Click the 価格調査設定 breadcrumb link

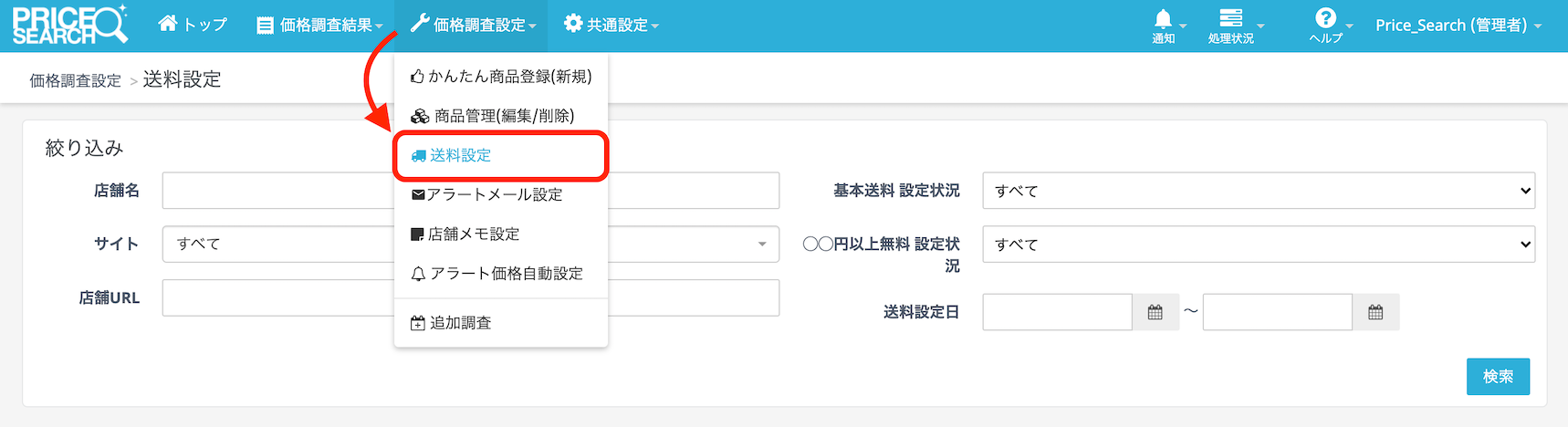[75, 81]
